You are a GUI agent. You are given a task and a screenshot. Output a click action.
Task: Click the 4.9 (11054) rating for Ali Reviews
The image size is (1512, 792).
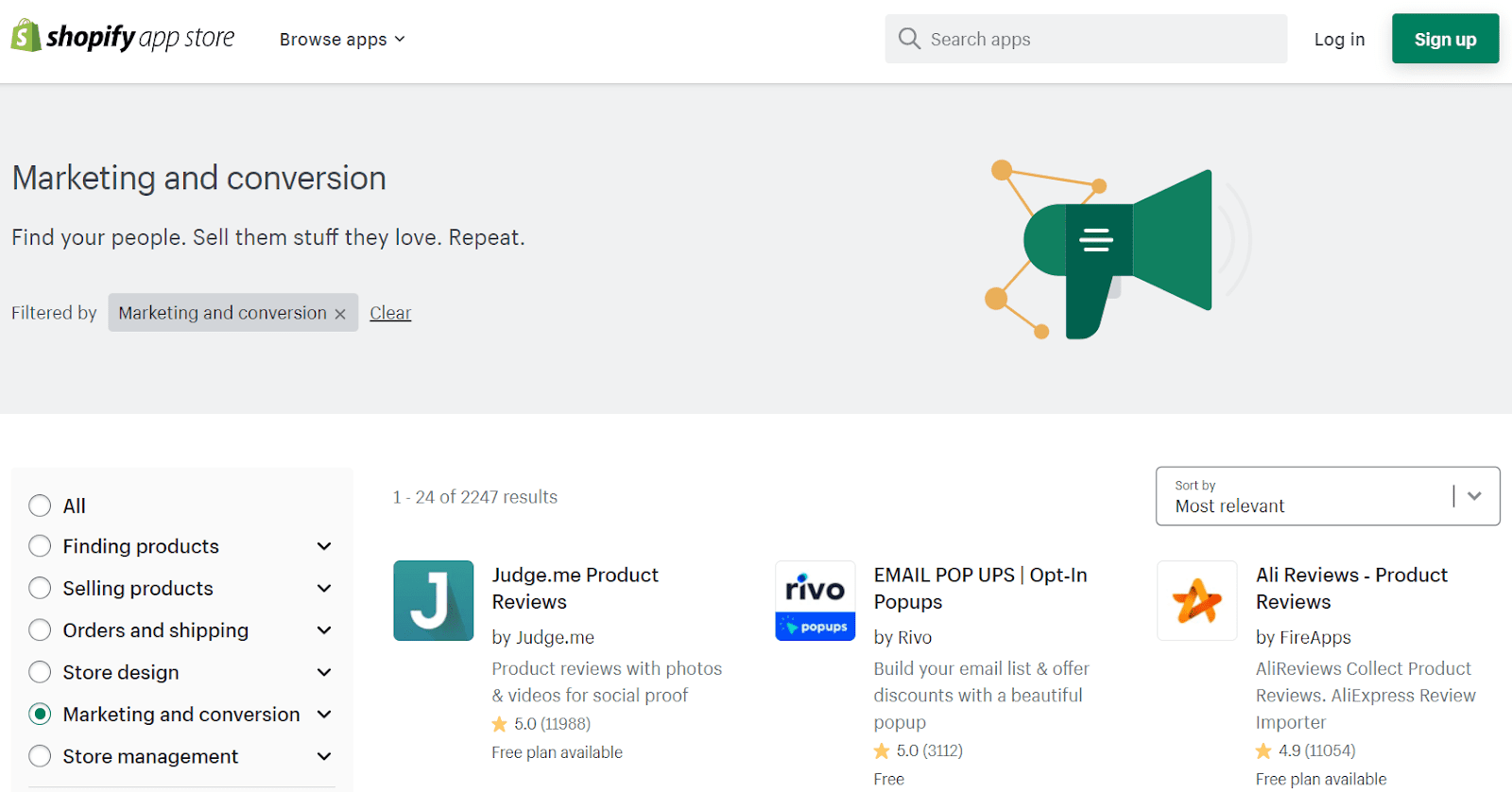1306,750
